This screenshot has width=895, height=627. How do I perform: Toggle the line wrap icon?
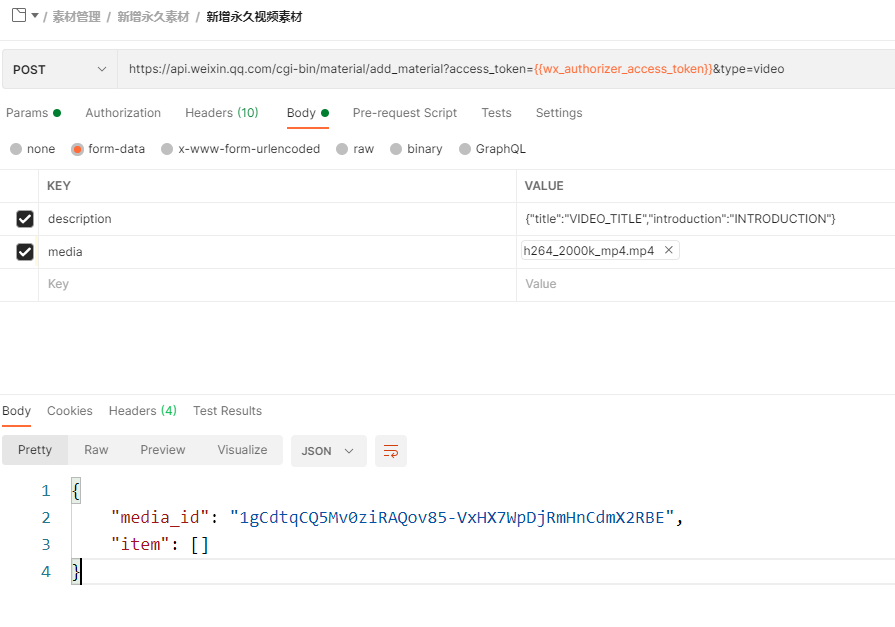(391, 451)
